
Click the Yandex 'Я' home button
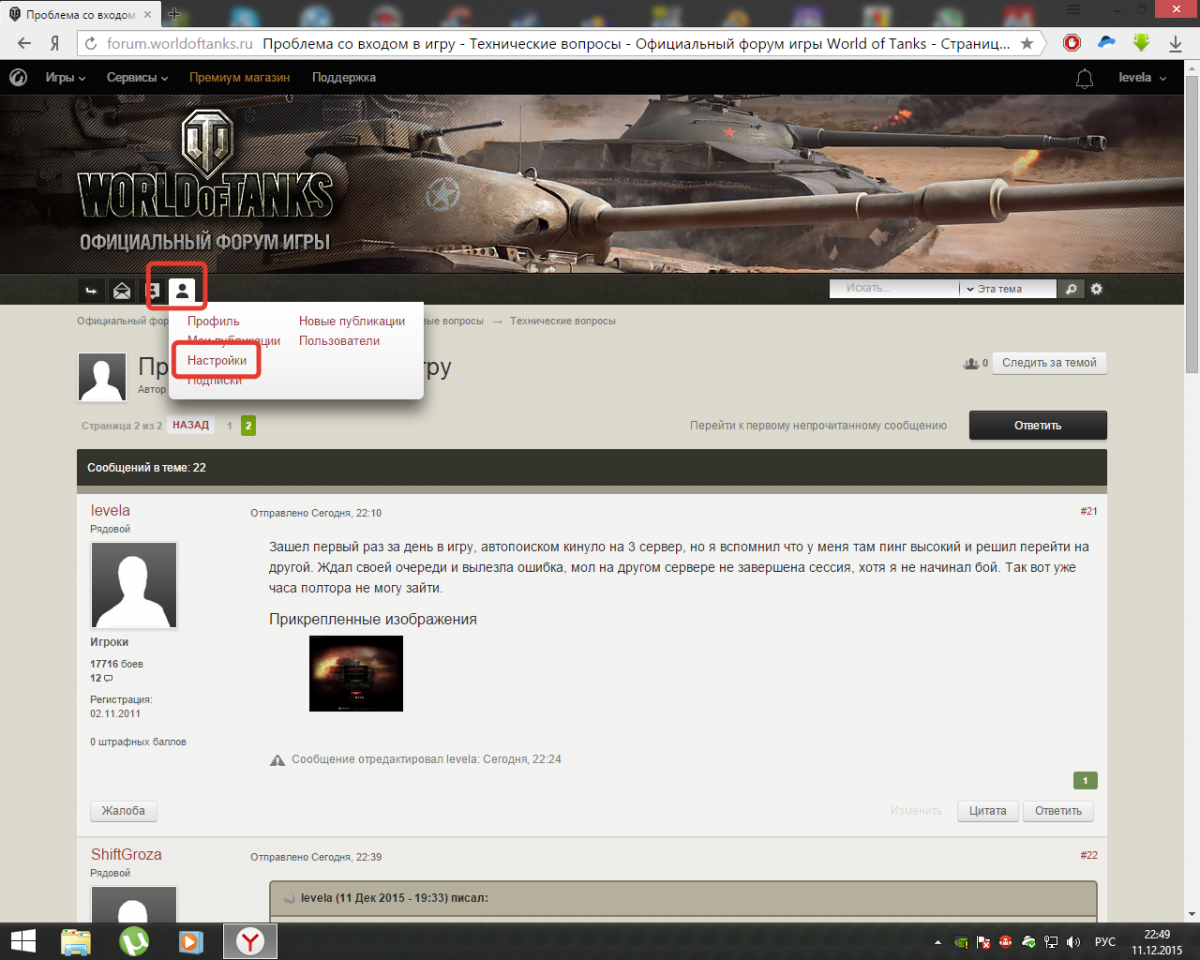(56, 44)
